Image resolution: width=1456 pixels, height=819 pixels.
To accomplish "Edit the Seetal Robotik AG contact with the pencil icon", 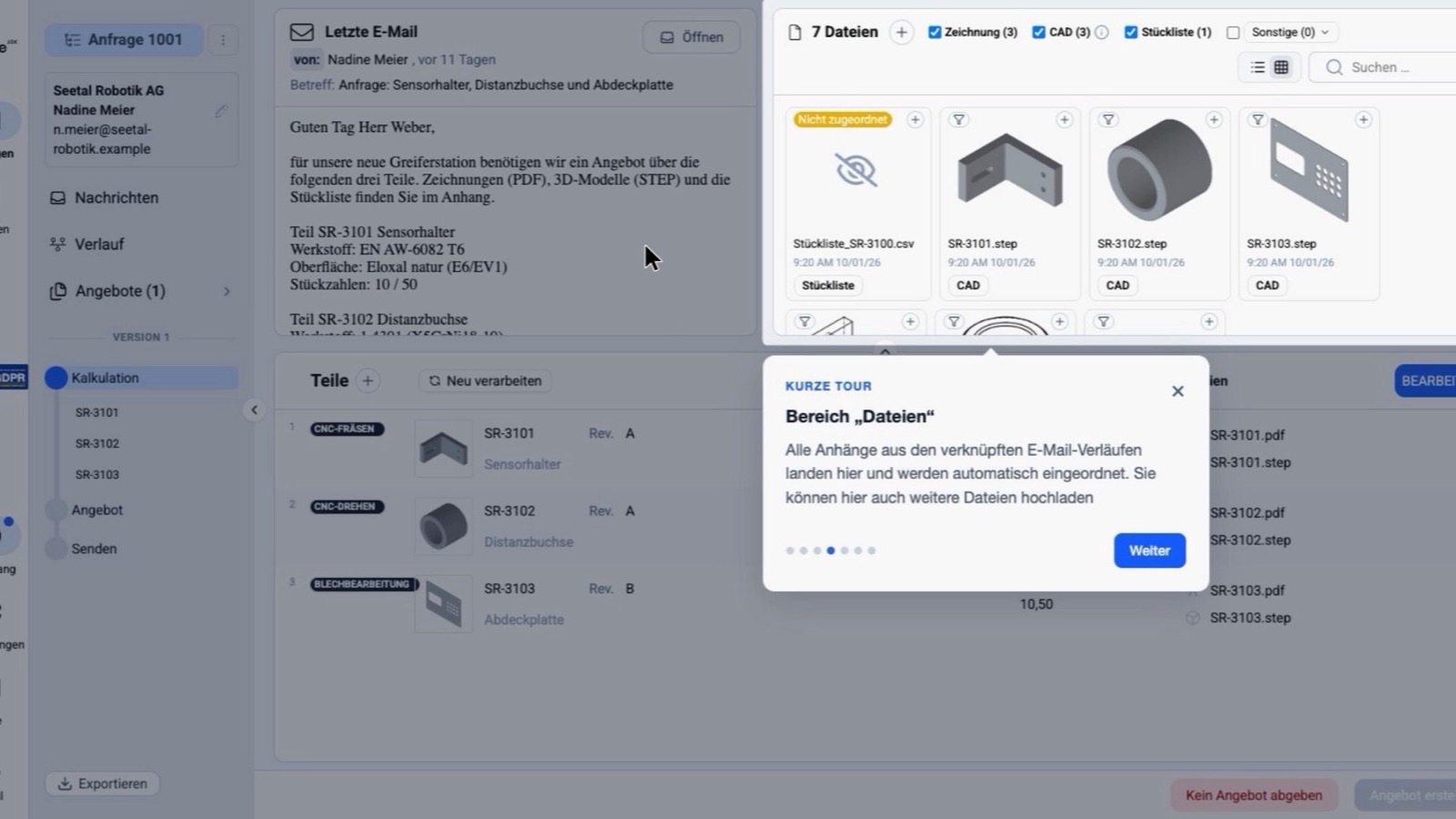I will click(220, 111).
